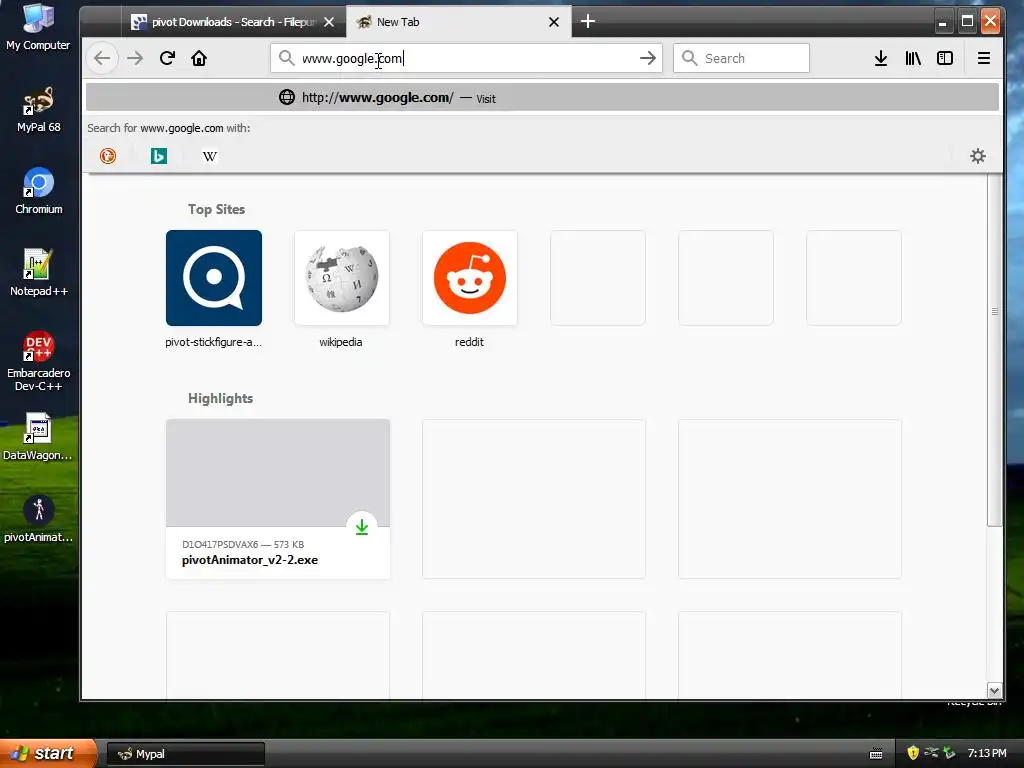Minimize the Mypal browser window
1024x768 pixels.
942,22
